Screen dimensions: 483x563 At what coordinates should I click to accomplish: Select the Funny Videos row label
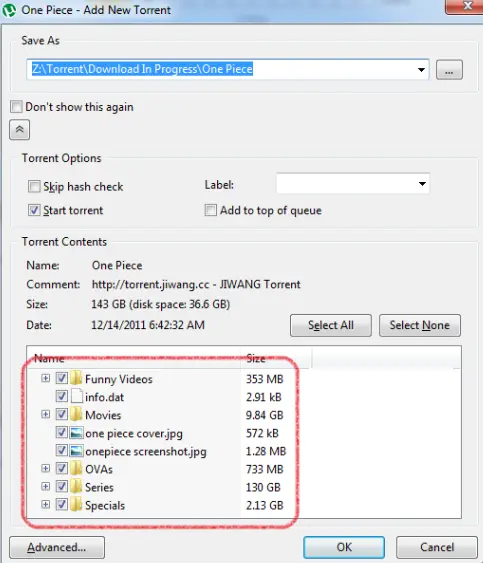point(119,379)
